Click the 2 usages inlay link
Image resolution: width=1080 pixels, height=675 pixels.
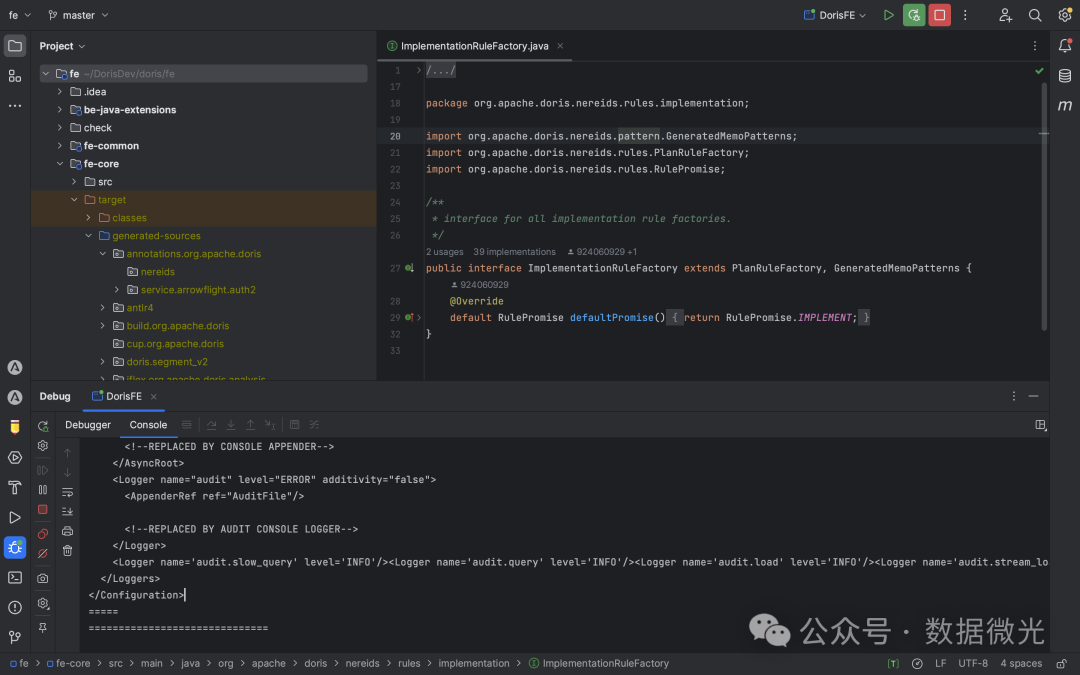point(444,252)
